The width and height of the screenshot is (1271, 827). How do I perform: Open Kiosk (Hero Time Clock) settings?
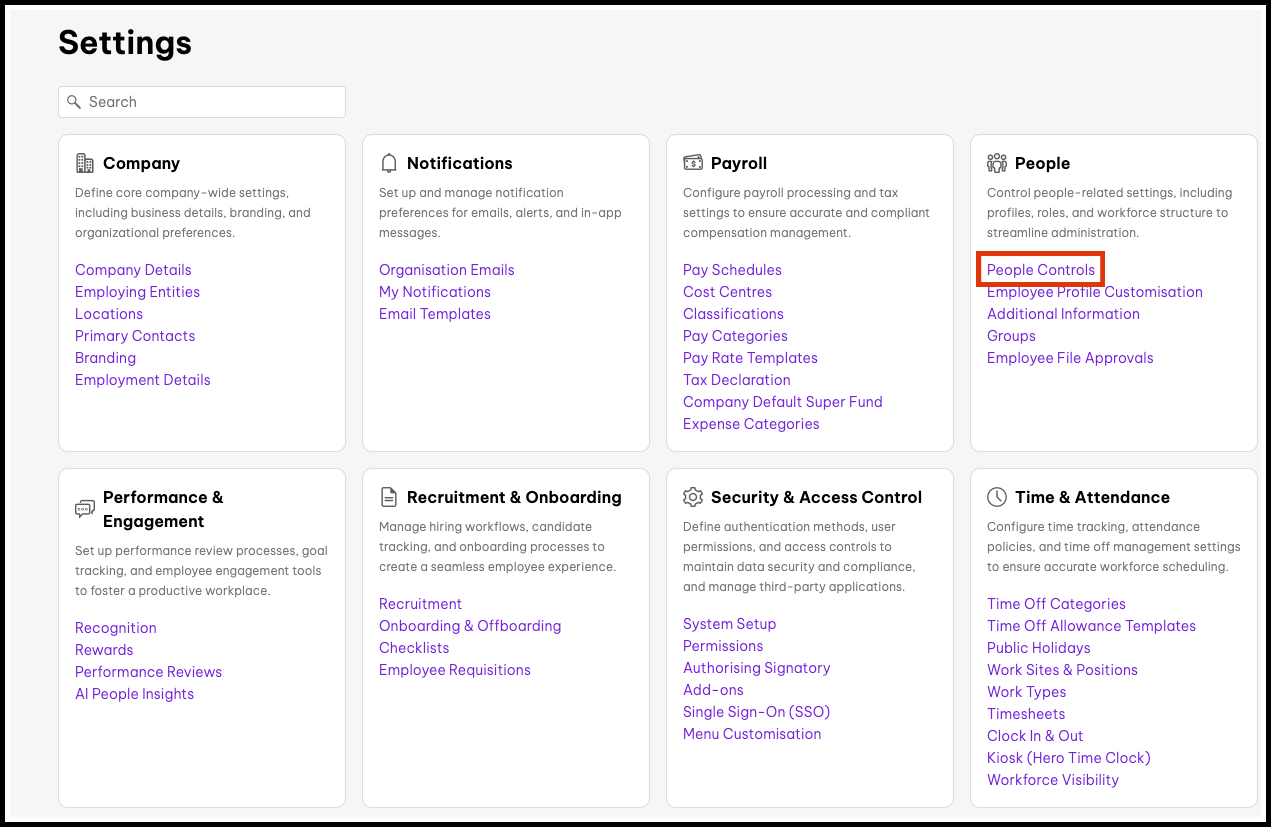[1068, 758]
